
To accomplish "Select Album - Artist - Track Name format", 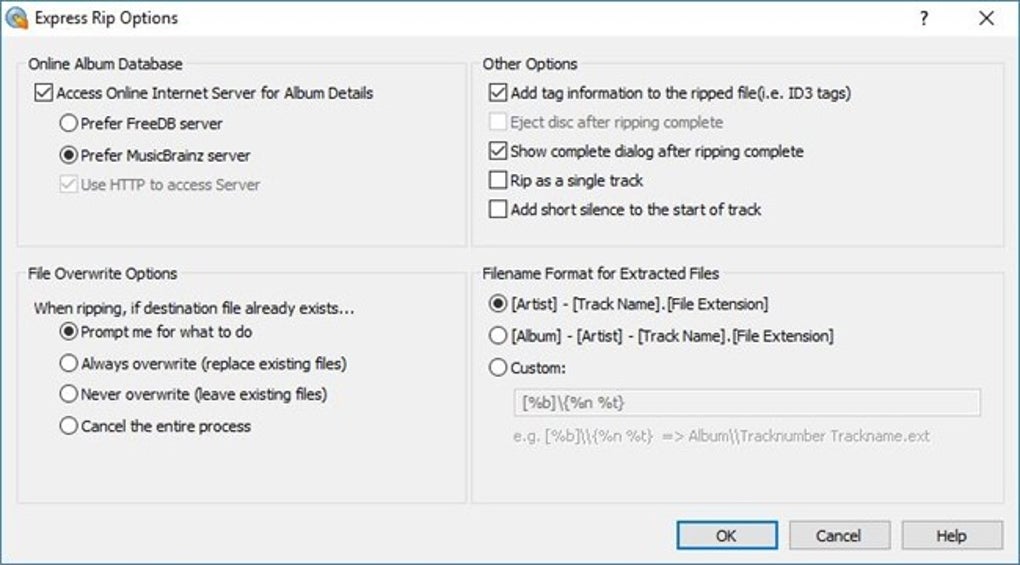I will [498, 336].
